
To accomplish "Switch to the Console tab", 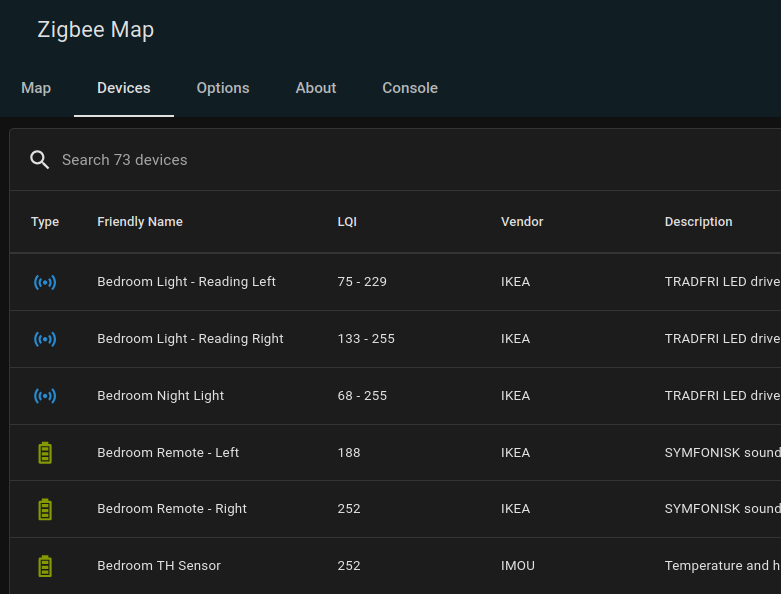I will pos(410,88).
